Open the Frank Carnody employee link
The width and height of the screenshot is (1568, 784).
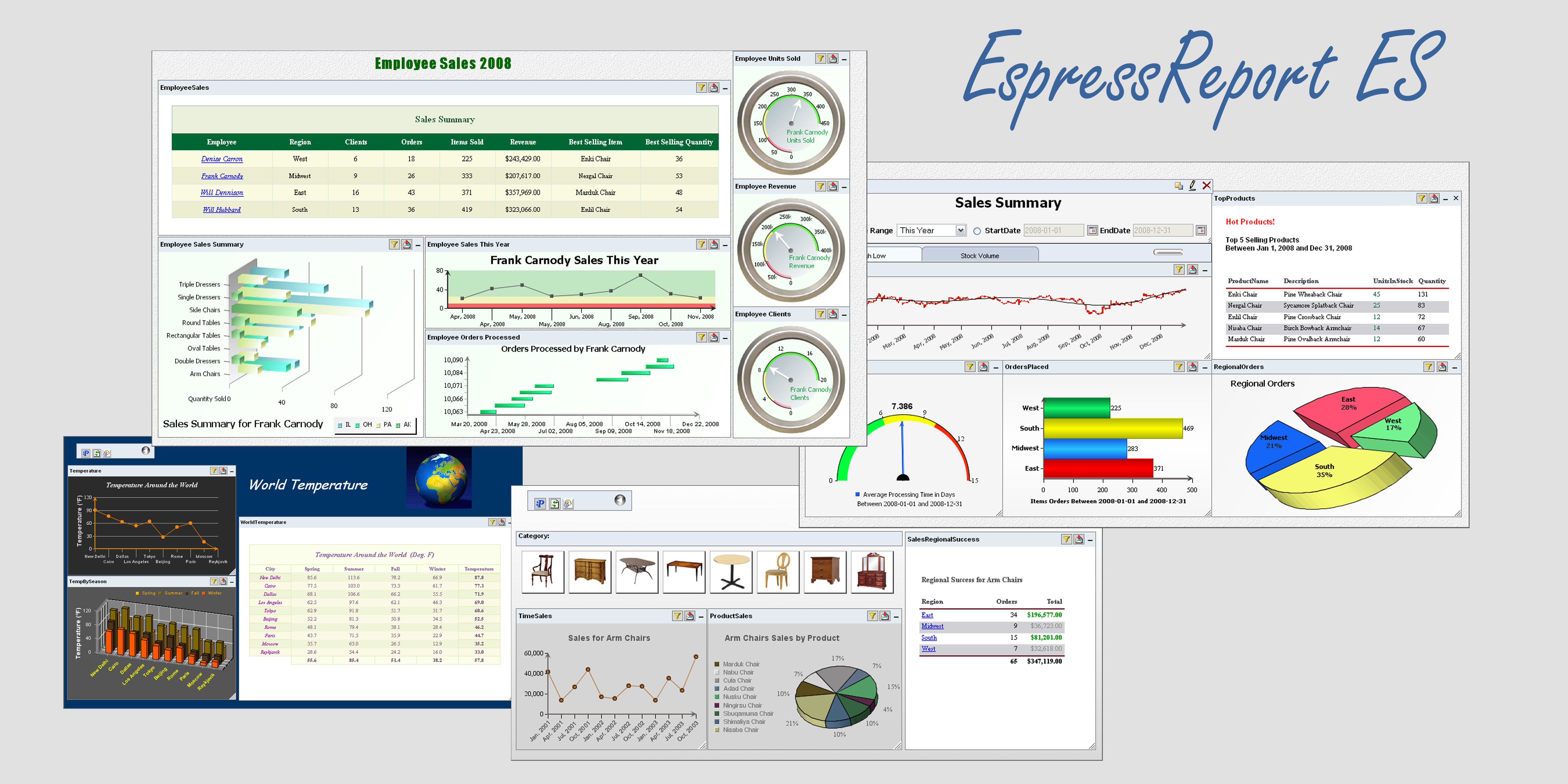[222, 176]
